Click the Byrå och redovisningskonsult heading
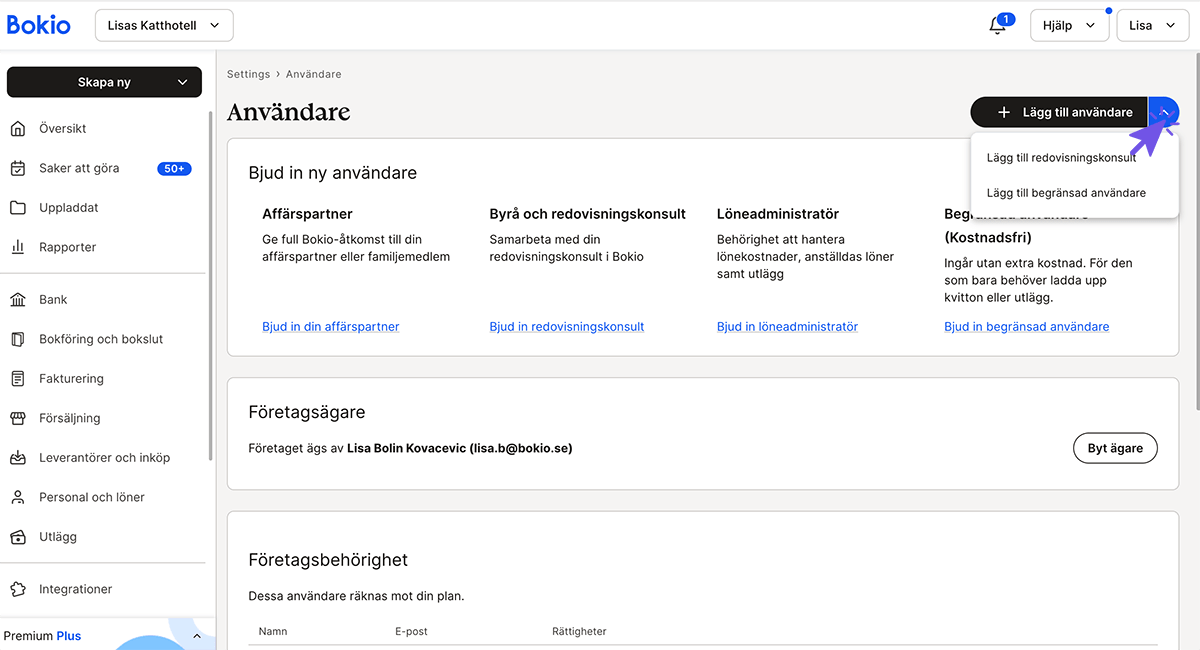Image resolution: width=1200 pixels, height=650 pixels. 588,213
